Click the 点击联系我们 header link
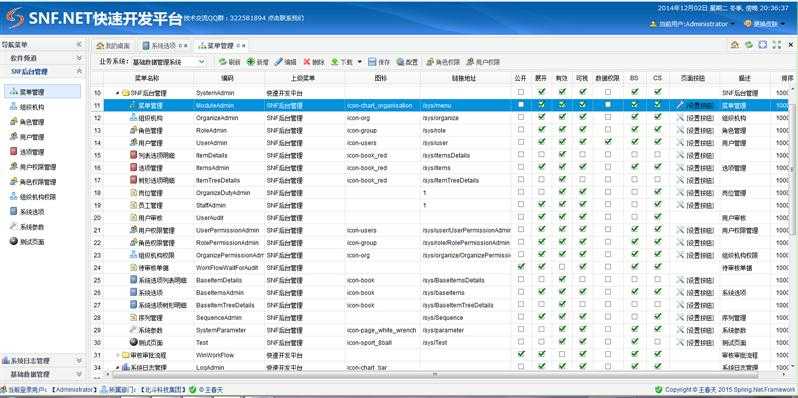Screen dimensions: 798x398 286,18
